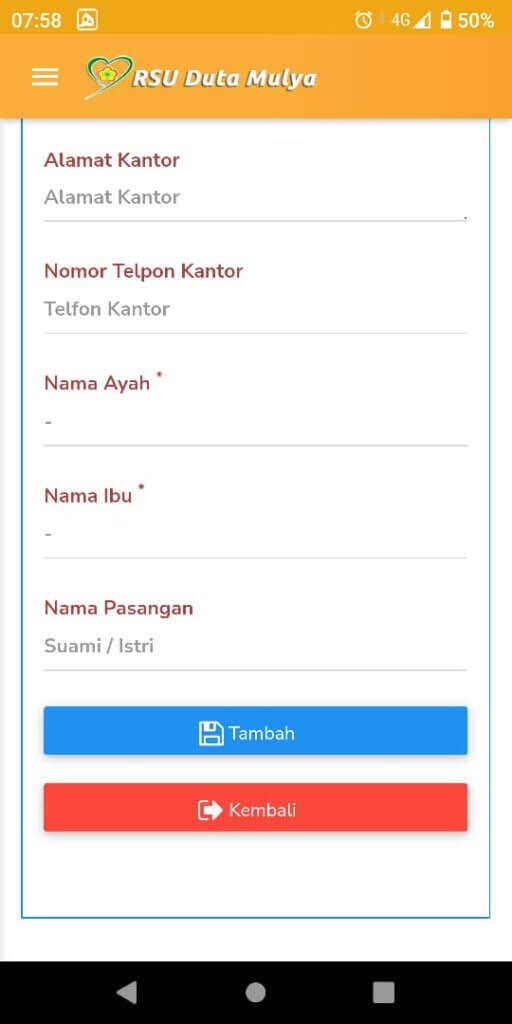This screenshot has height=1024, width=512.
Task: Focus the Suami / Istri input field
Action: [x=255, y=647]
